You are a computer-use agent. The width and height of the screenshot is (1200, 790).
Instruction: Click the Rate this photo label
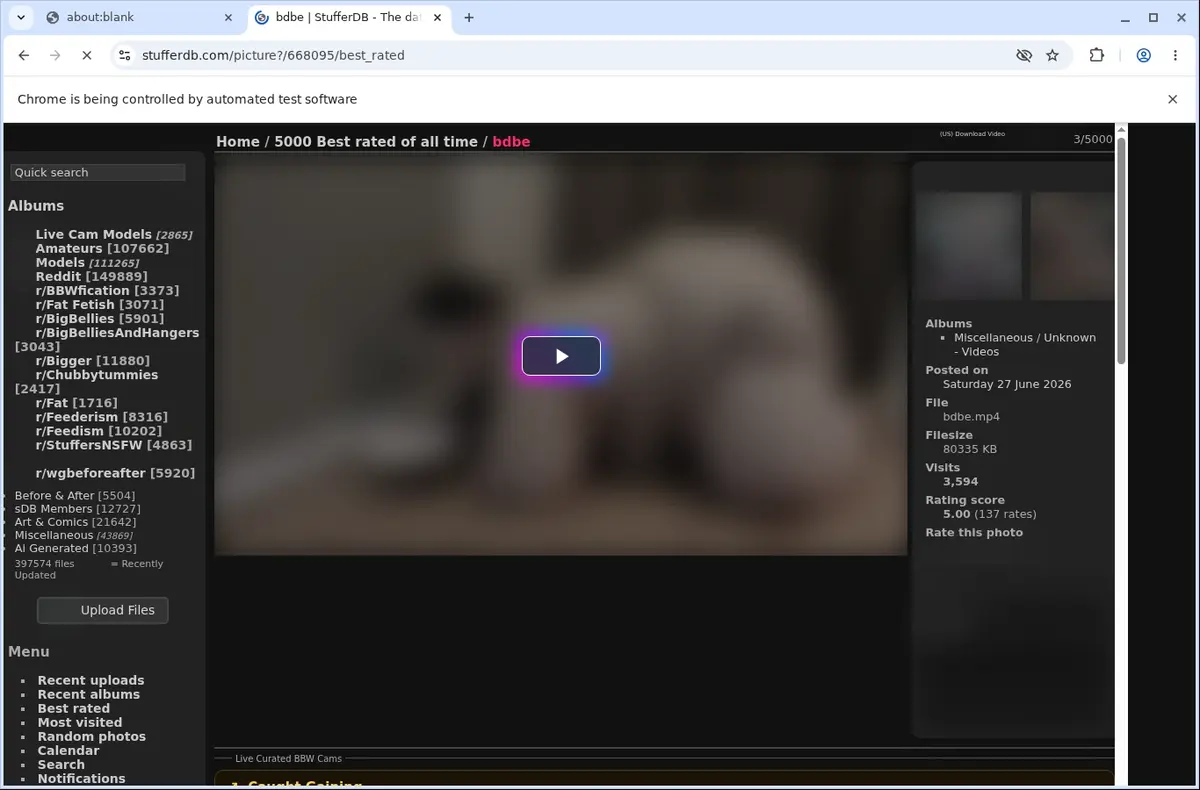(974, 532)
